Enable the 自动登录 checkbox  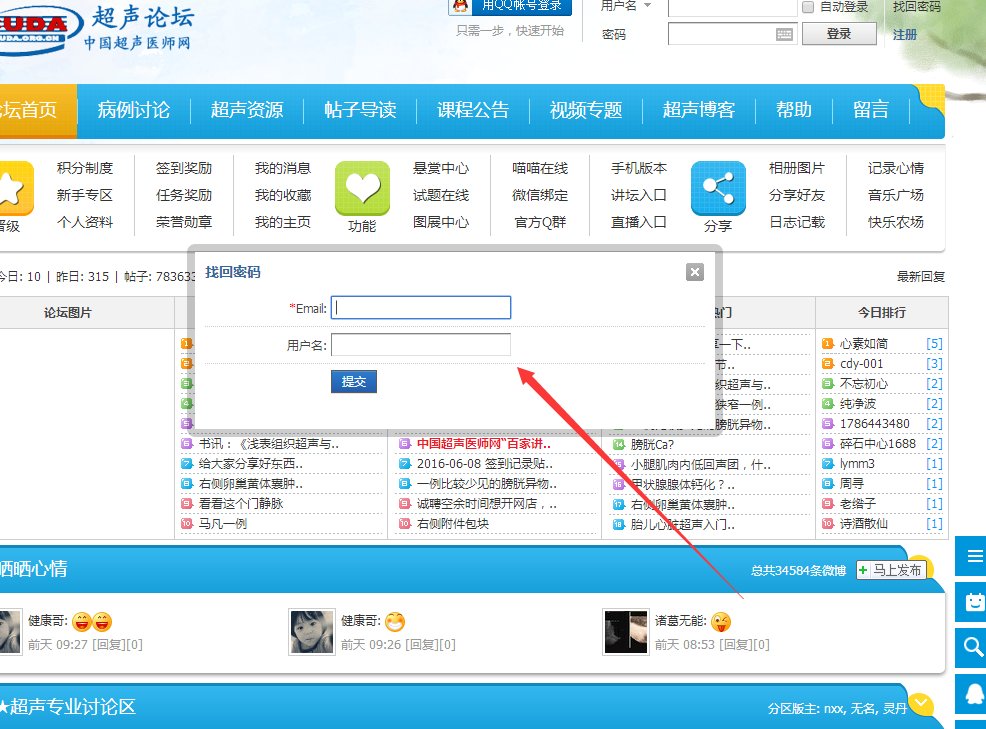(x=808, y=7)
